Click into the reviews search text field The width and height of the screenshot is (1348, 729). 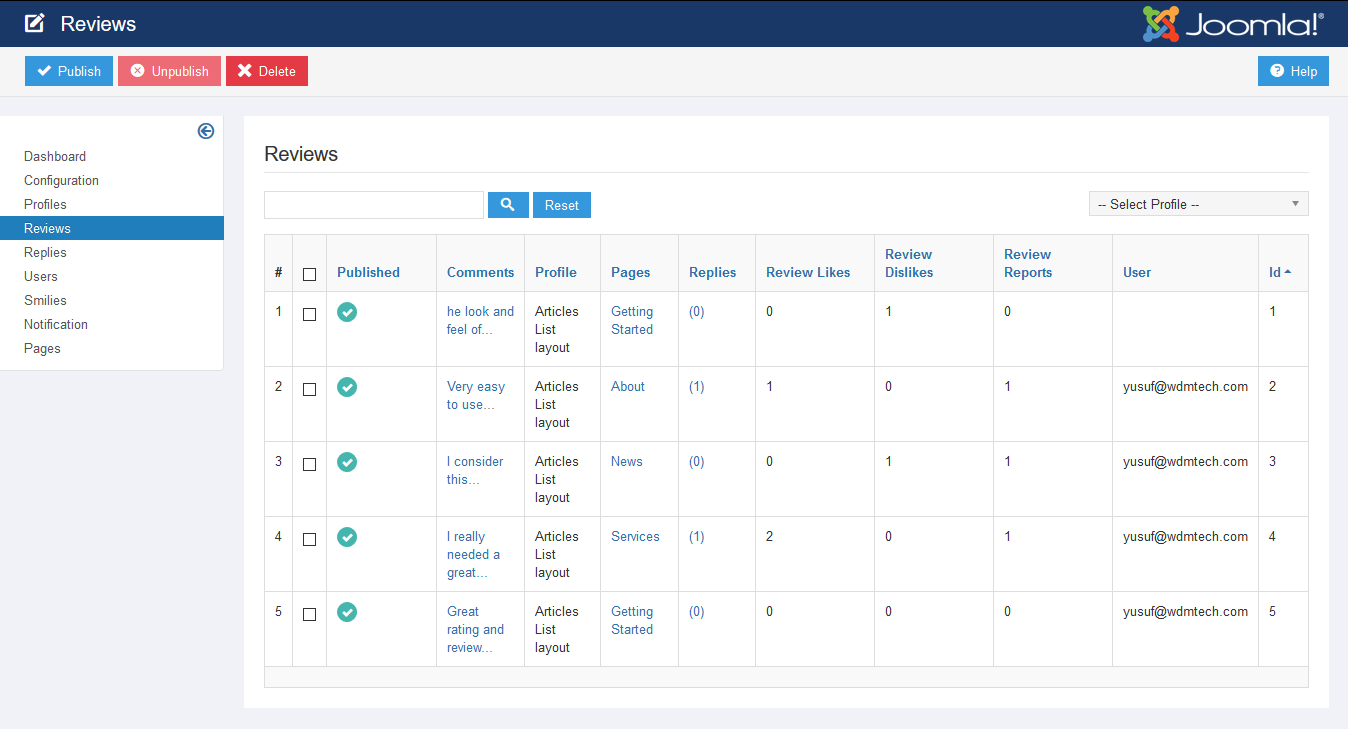point(374,205)
